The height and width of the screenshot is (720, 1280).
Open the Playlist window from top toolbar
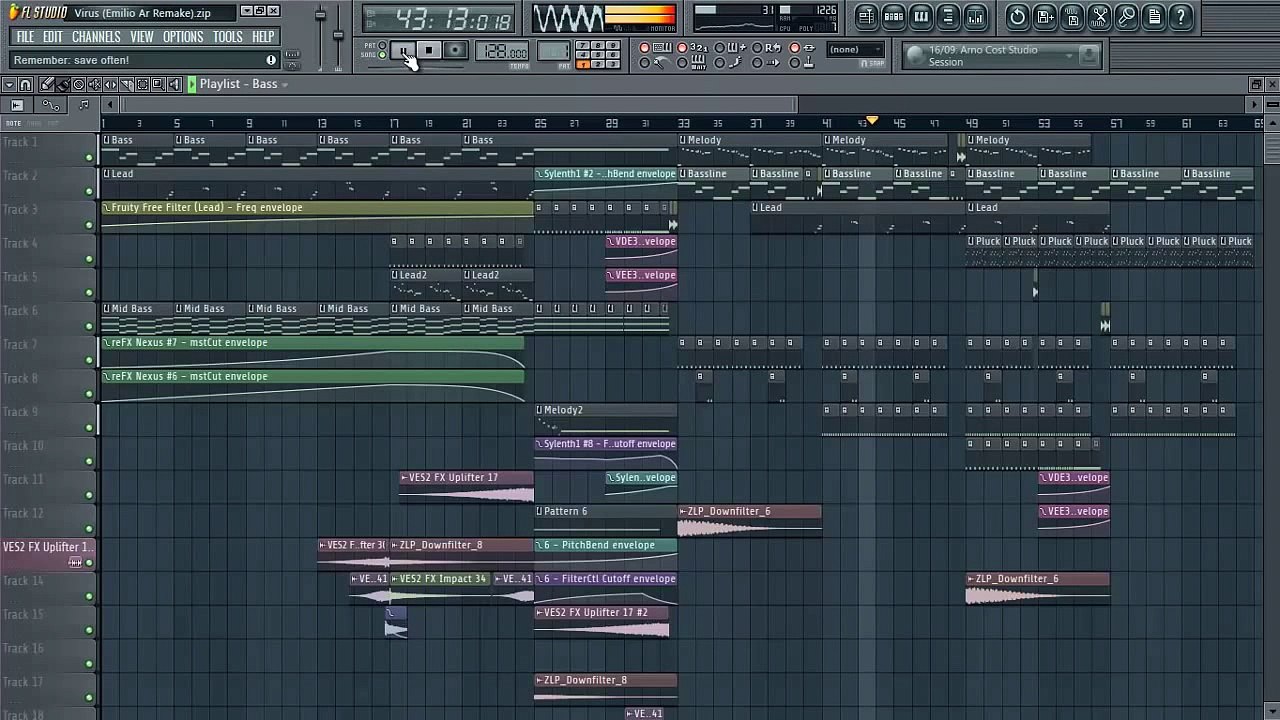click(x=867, y=17)
